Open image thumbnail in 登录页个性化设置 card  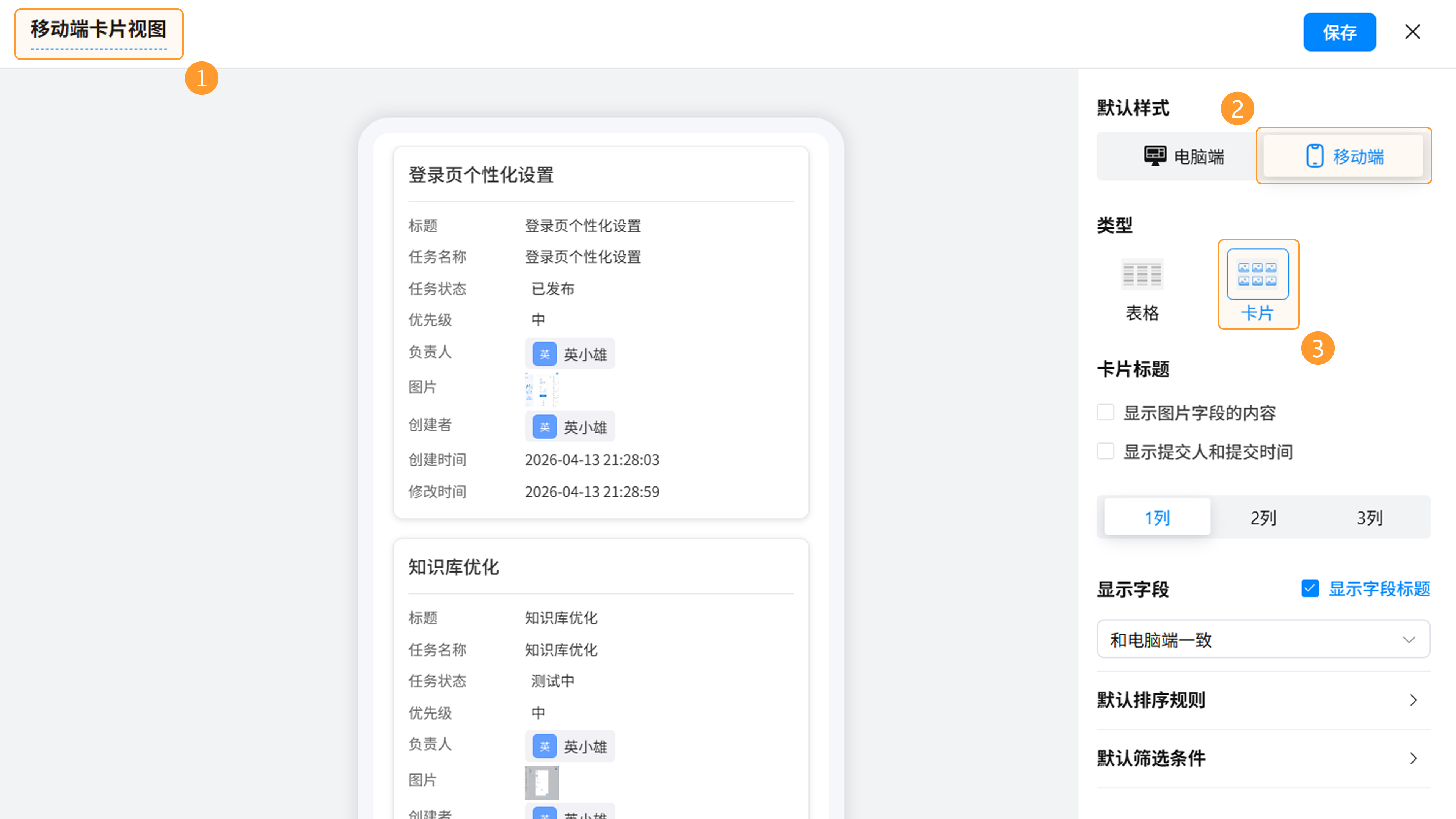[x=541, y=389]
